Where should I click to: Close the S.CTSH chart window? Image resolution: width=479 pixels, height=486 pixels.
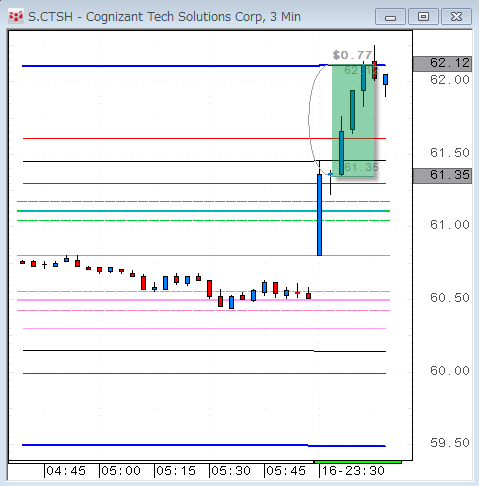pos(456,17)
